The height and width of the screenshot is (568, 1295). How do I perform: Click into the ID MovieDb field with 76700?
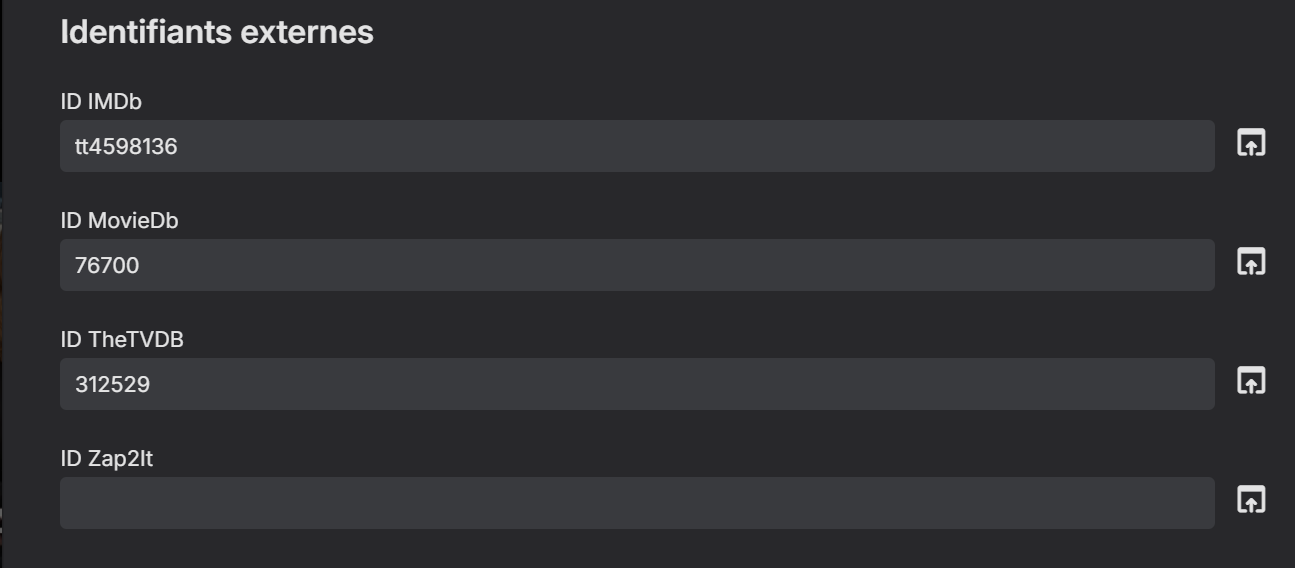[x=637, y=265]
